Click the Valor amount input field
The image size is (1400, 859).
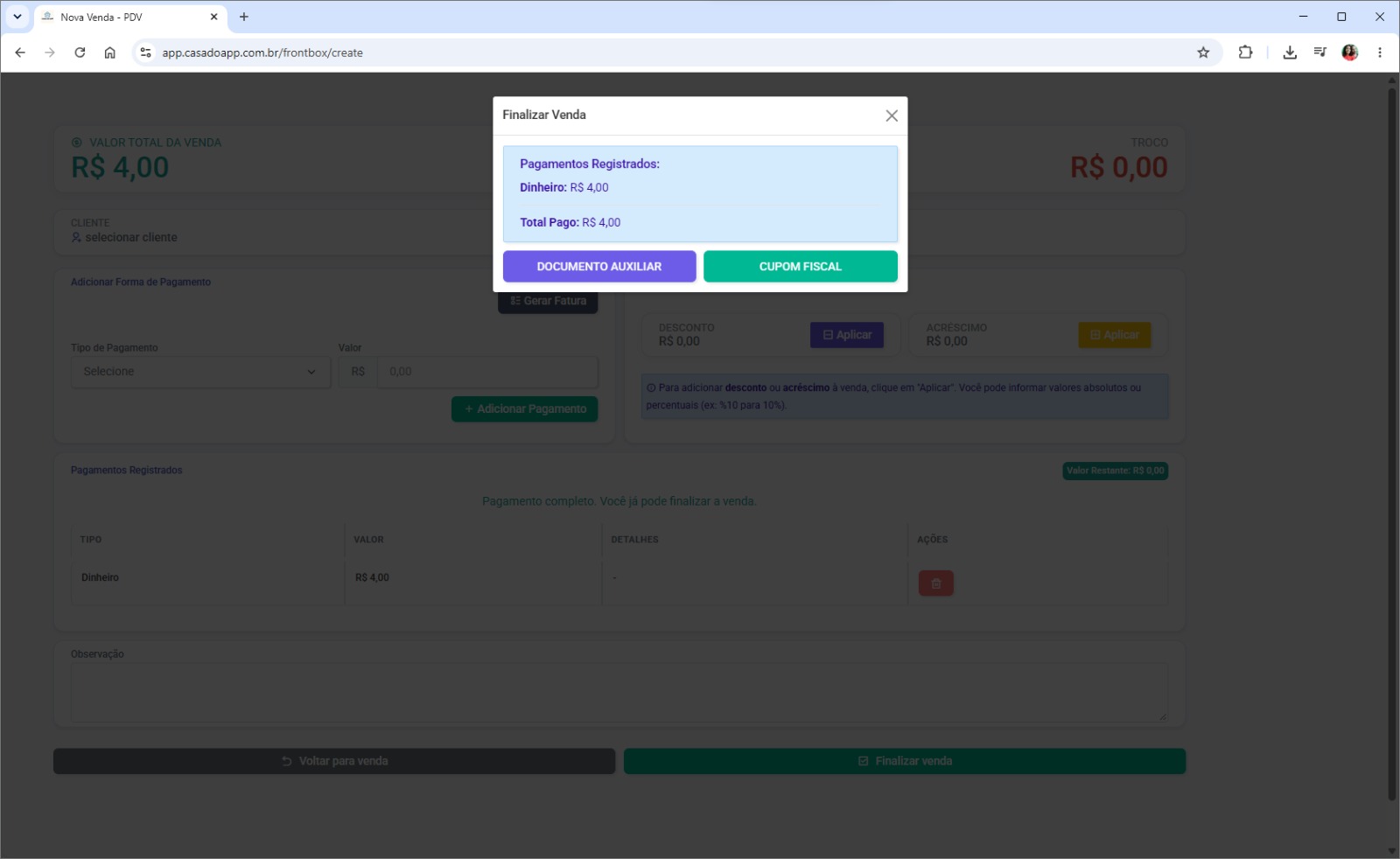[x=487, y=372]
